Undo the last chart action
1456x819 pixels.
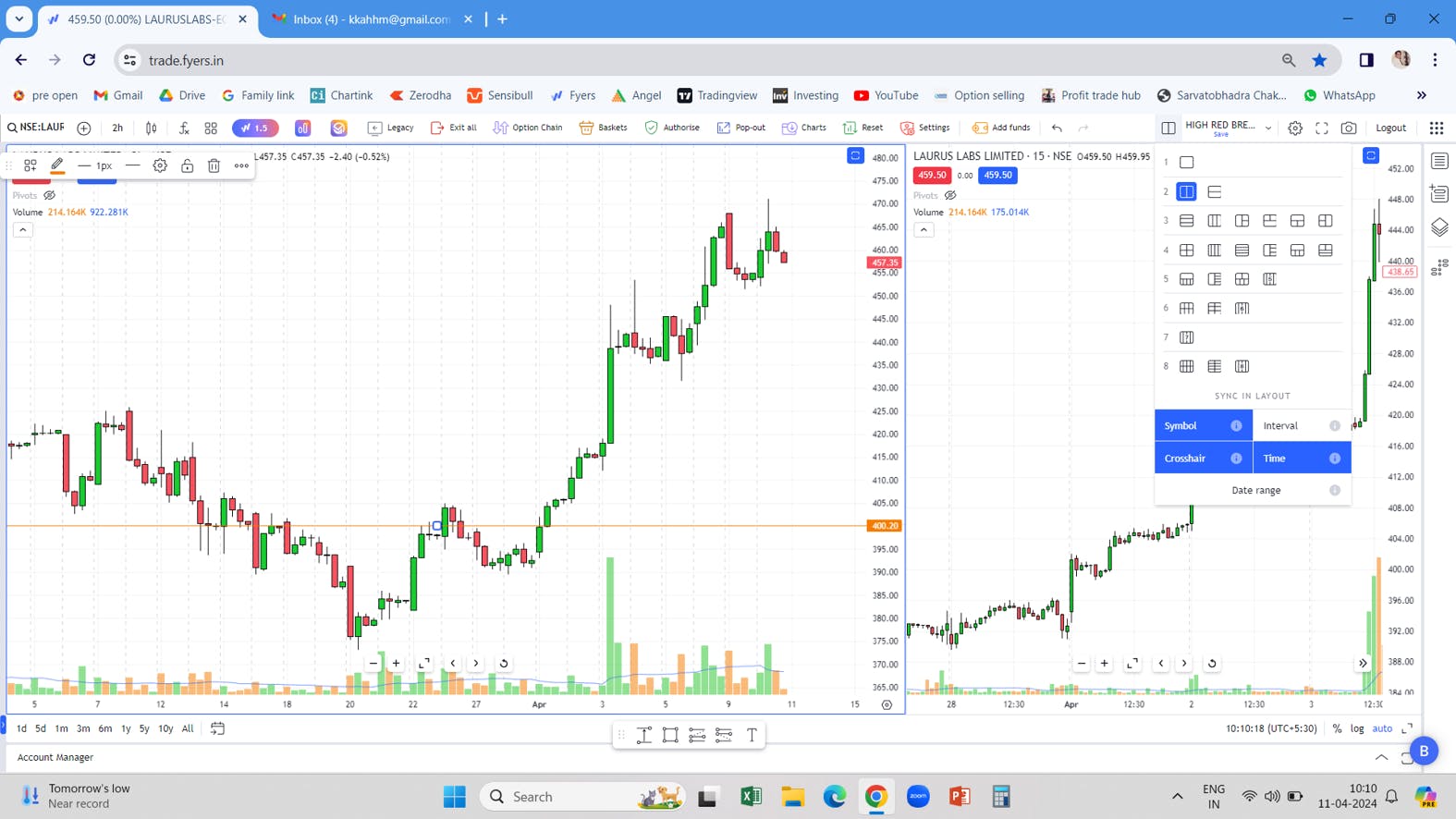[x=1057, y=128]
